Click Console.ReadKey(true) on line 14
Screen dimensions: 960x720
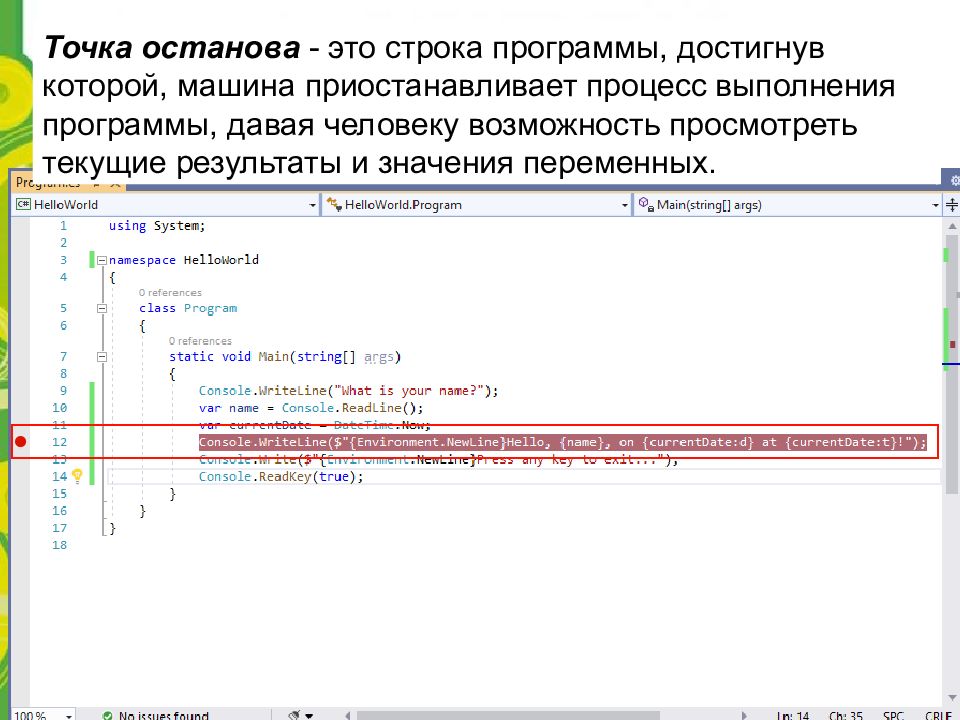pyautogui.click(x=280, y=477)
